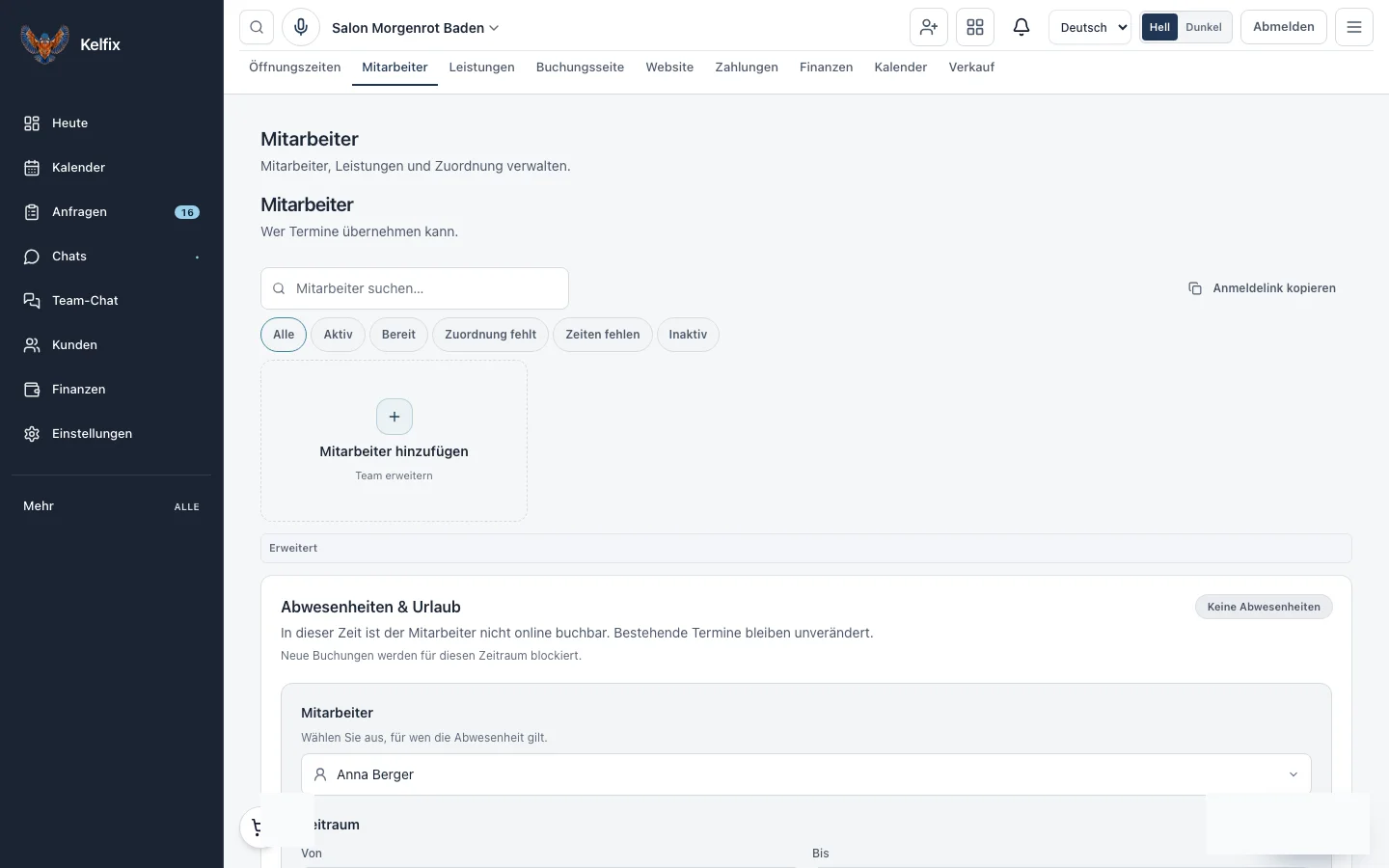1389x868 pixels.
Task: Open Kalender from the sidebar
Action: (x=112, y=168)
